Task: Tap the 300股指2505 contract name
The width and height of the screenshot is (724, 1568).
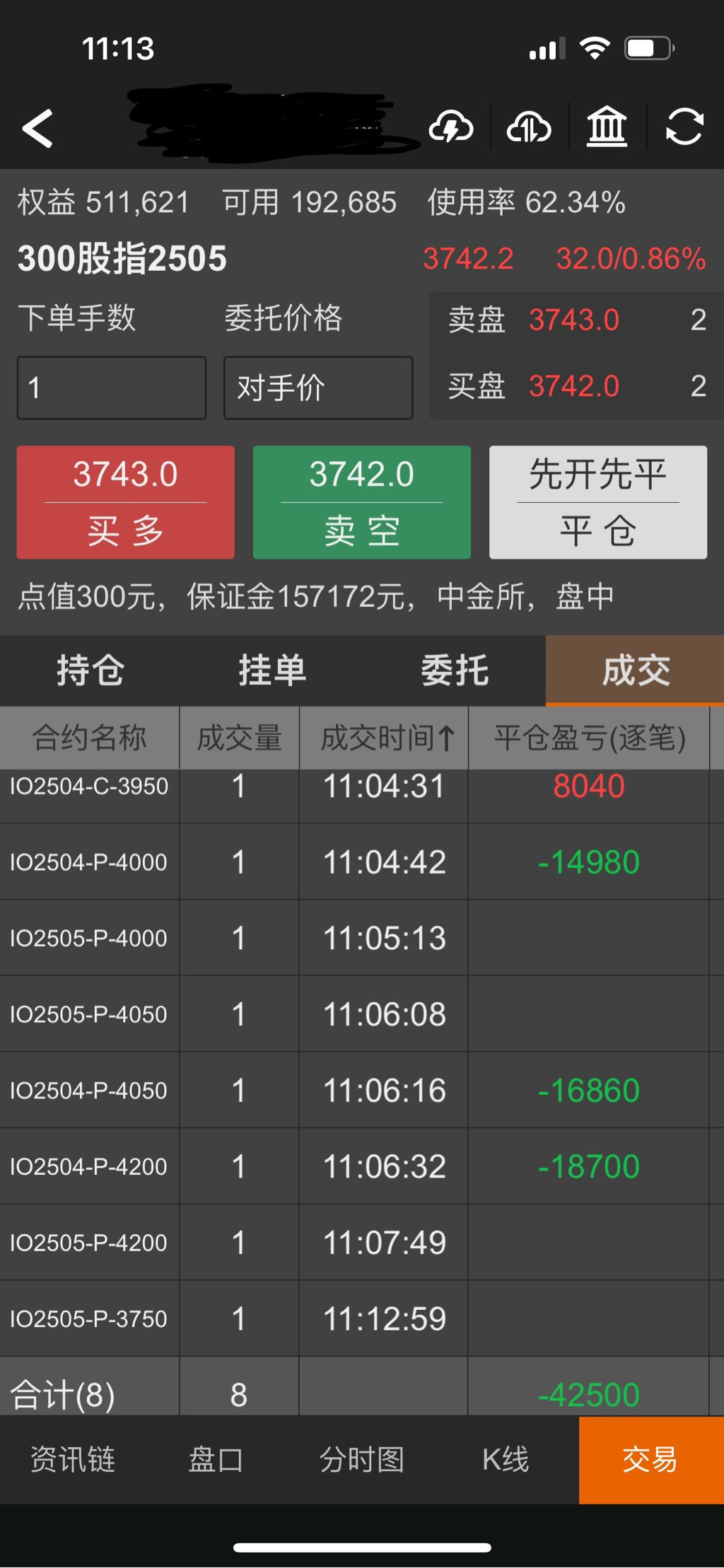Action: point(122,258)
